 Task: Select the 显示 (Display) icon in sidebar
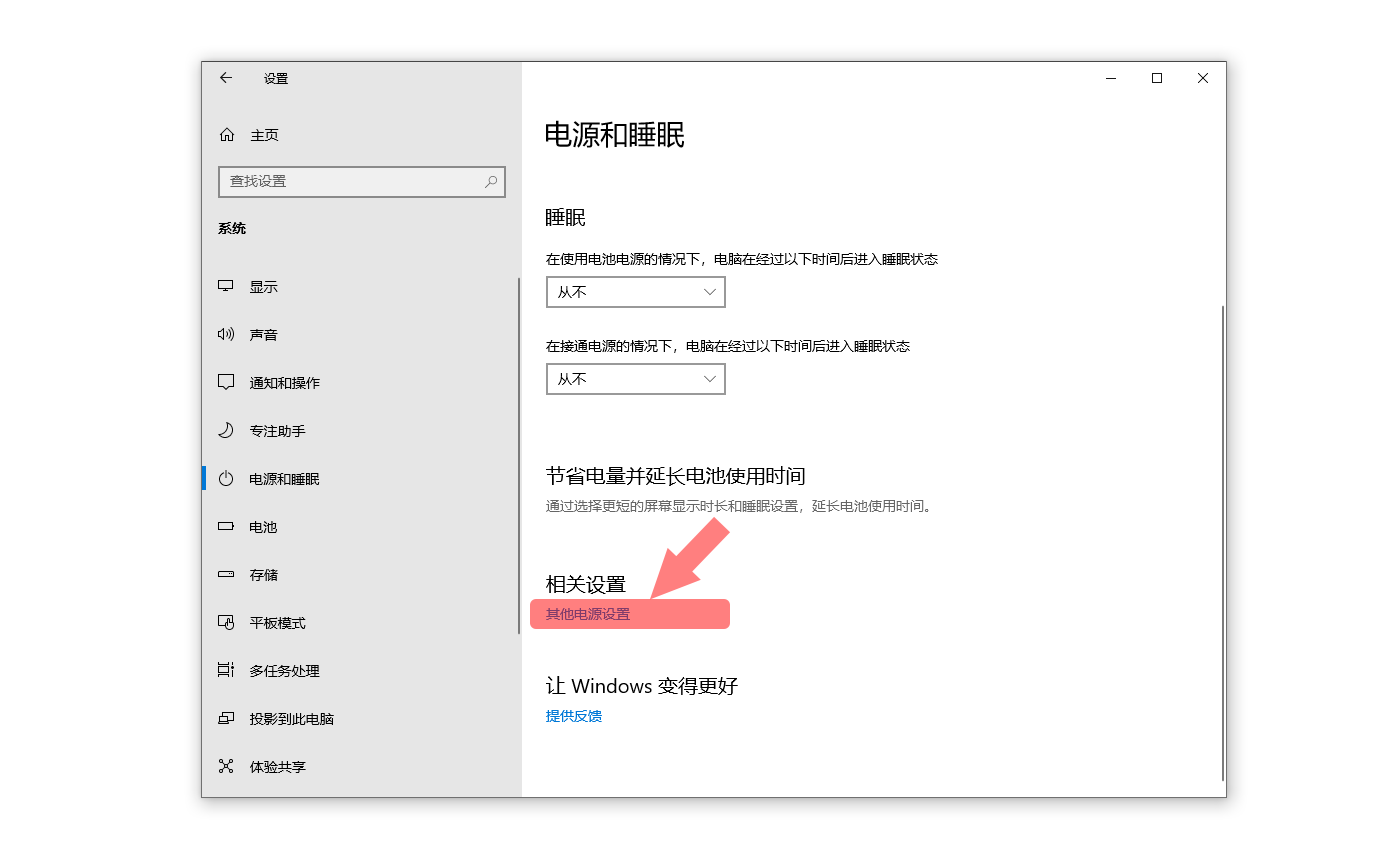tap(226, 286)
